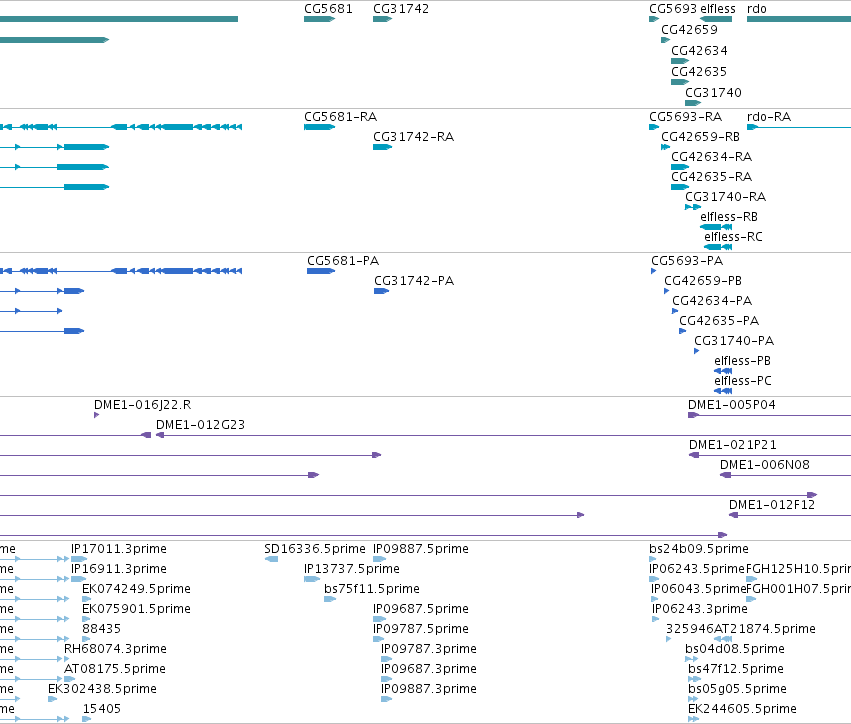The width and height of the screenshot is (851, 724).
Task: Click the CG42635 gene label
Action: pos(698,72)
